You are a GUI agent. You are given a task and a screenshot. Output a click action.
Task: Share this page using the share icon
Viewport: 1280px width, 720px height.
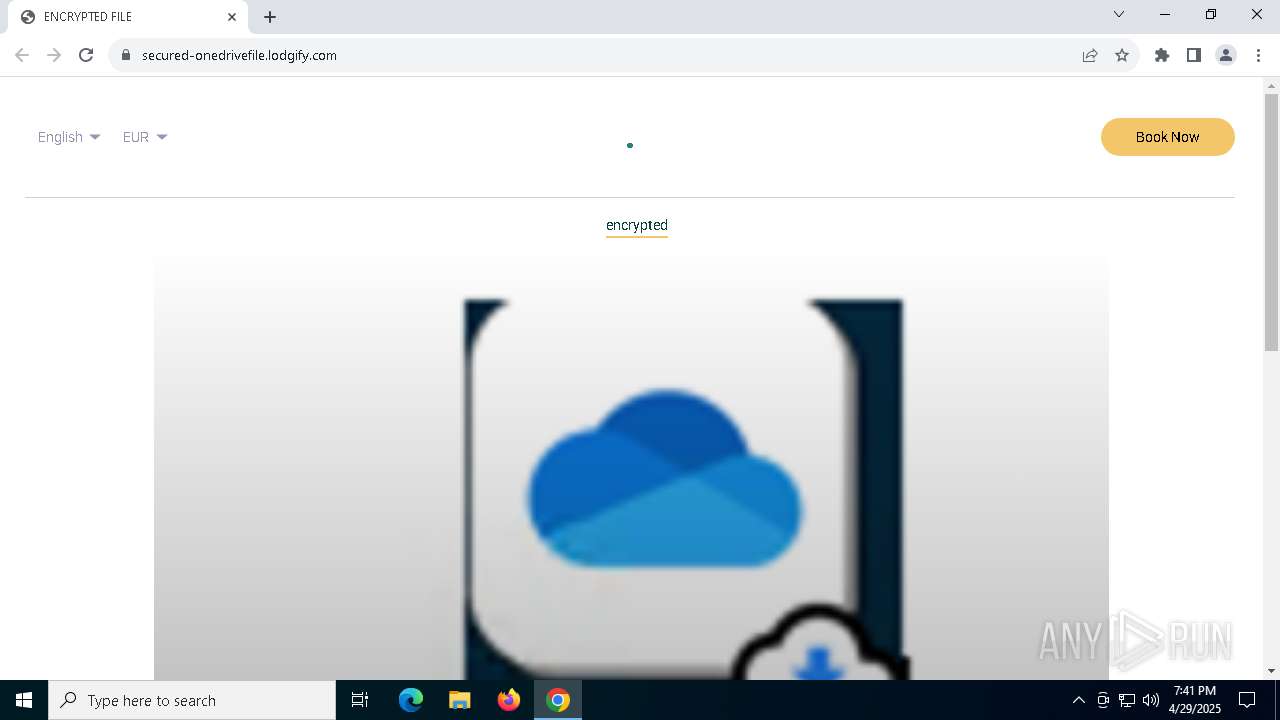[1090, 55]
